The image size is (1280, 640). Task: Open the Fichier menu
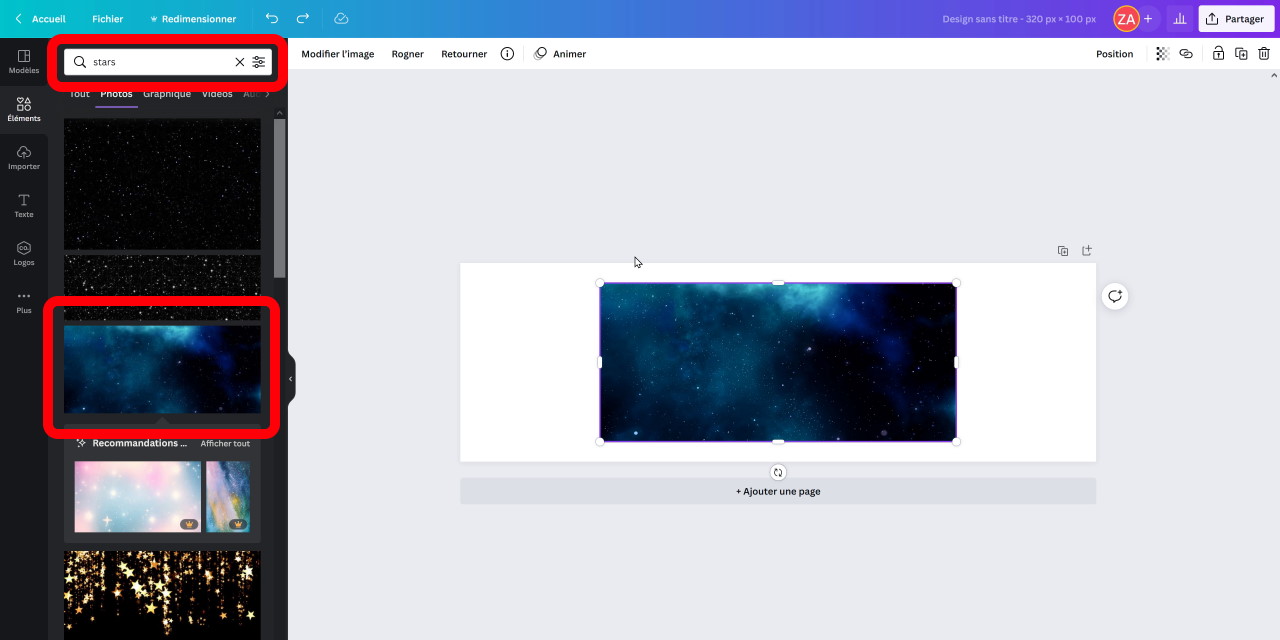(x=107, y=19)
